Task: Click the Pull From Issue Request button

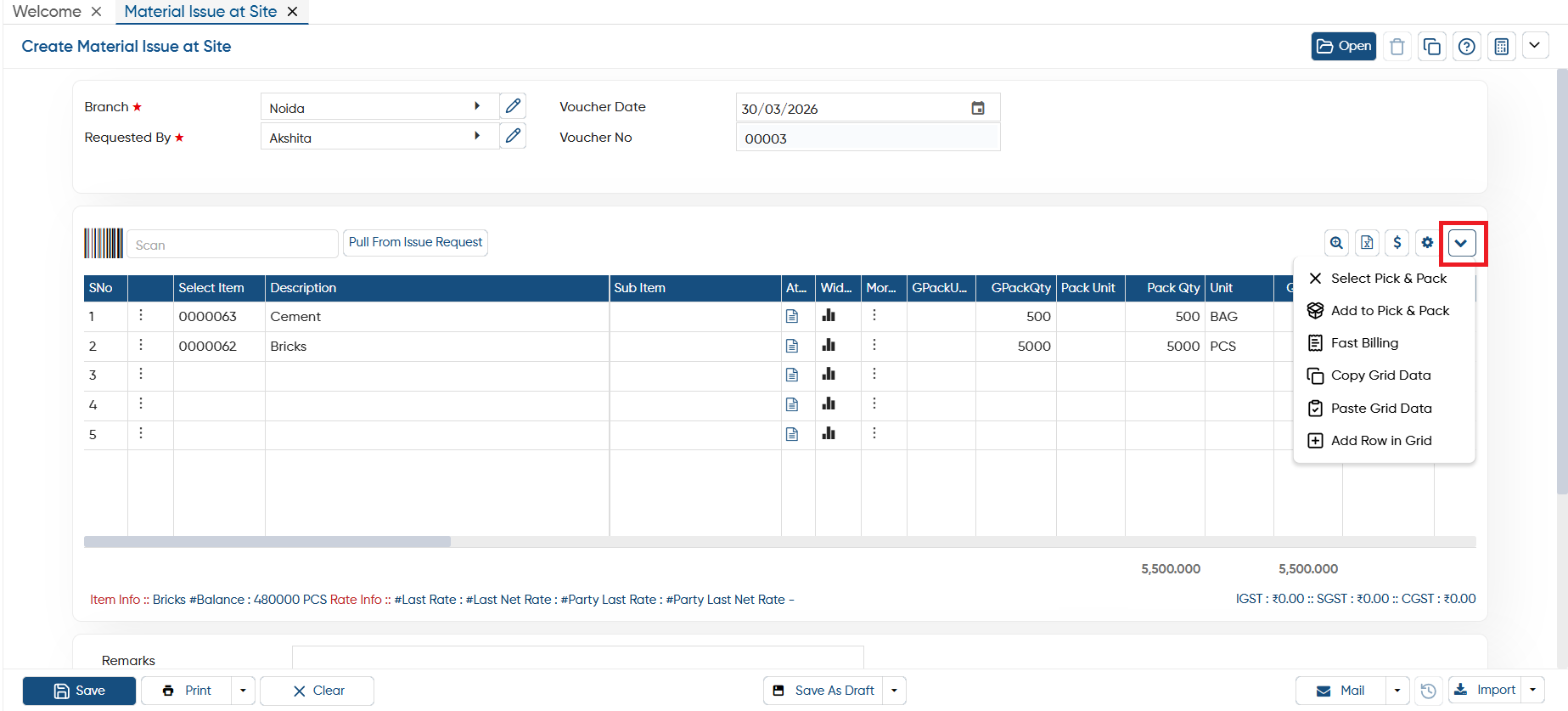Action: tap(415, 242)
